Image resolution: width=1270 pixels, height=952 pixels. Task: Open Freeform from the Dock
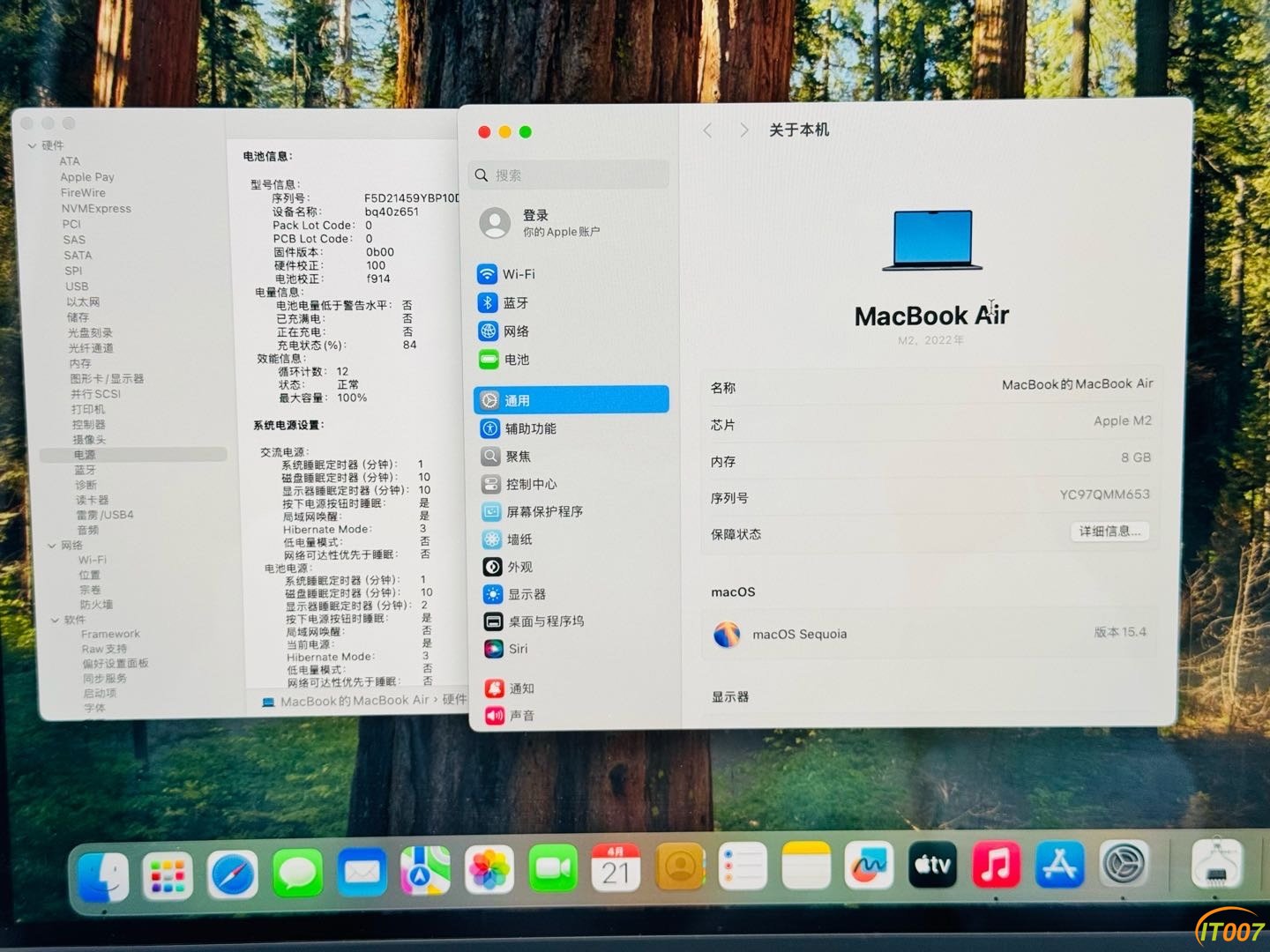(869, 865)
